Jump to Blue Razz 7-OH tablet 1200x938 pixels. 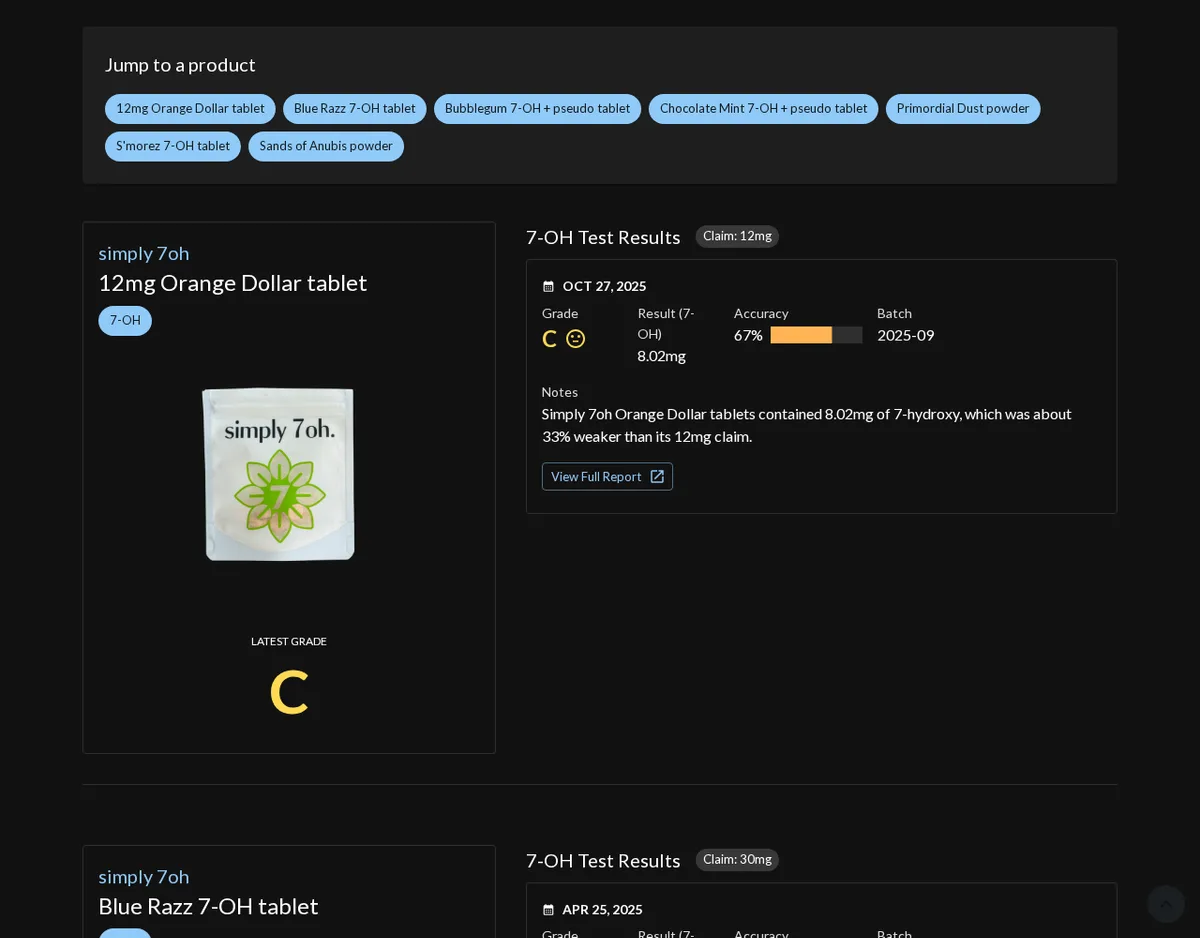click(x=355, y=109)
